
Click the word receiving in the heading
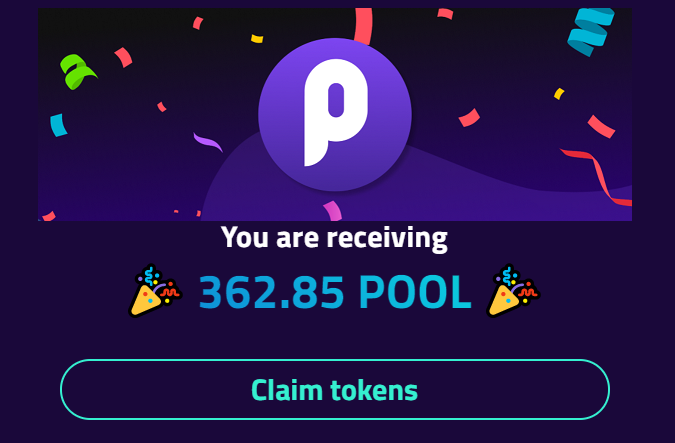pos(387,239)
